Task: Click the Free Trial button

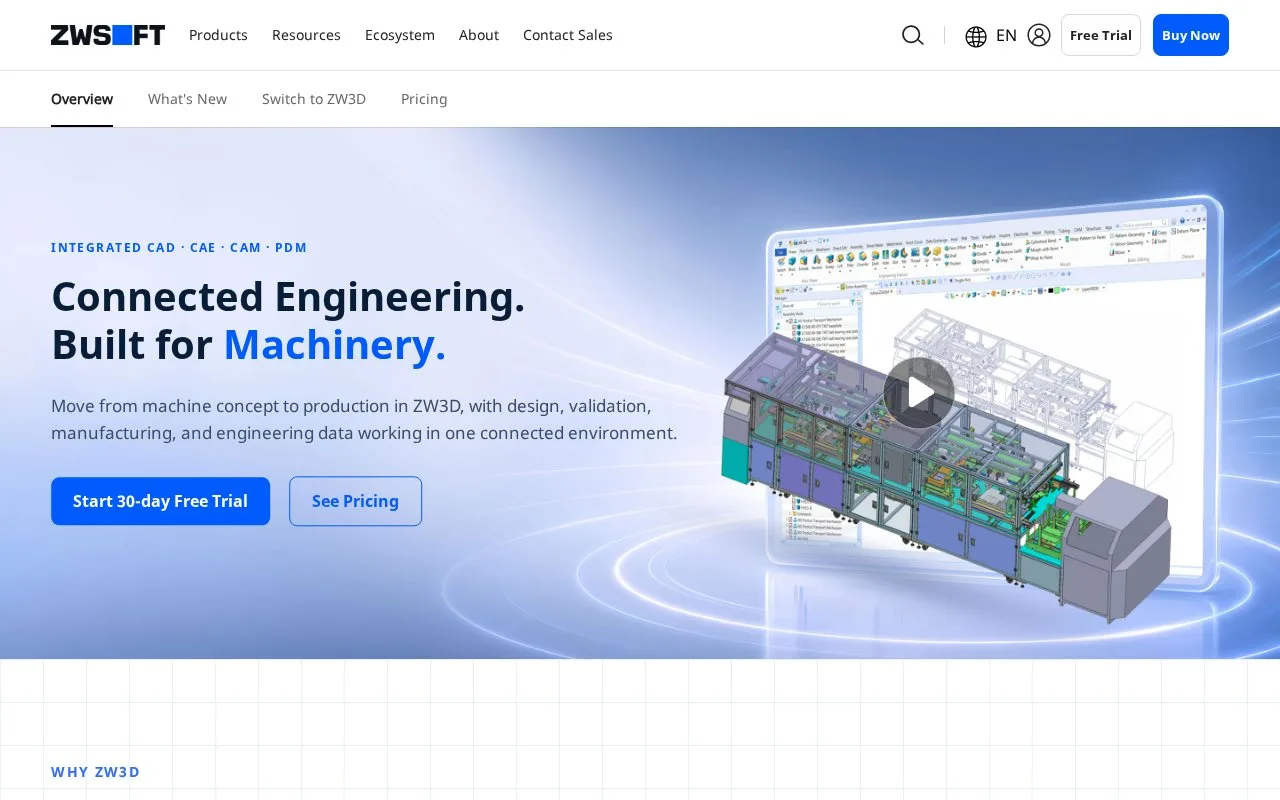Action: pos(1101,35)
